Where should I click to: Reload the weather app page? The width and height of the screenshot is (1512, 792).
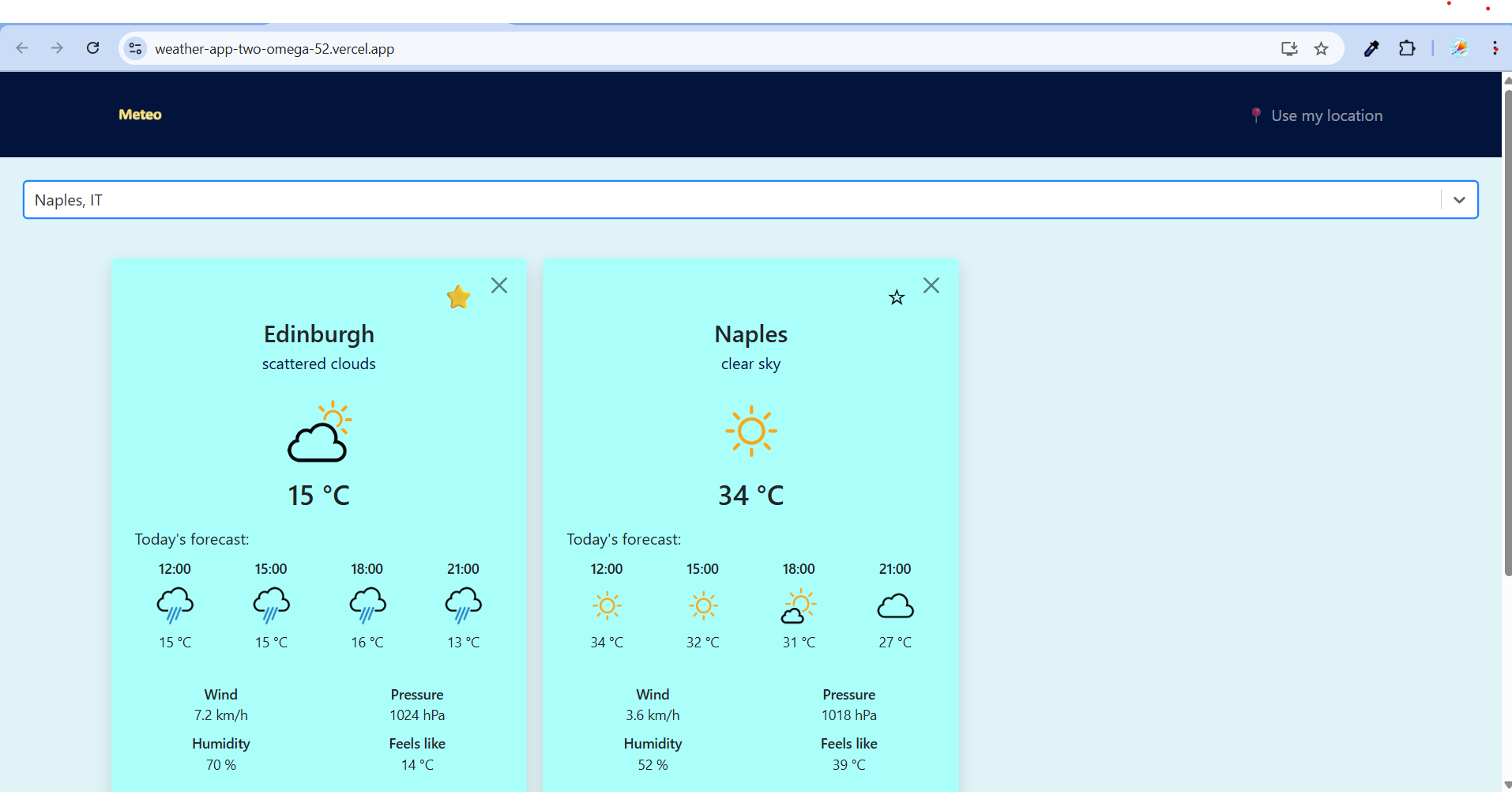coord(92,48)
